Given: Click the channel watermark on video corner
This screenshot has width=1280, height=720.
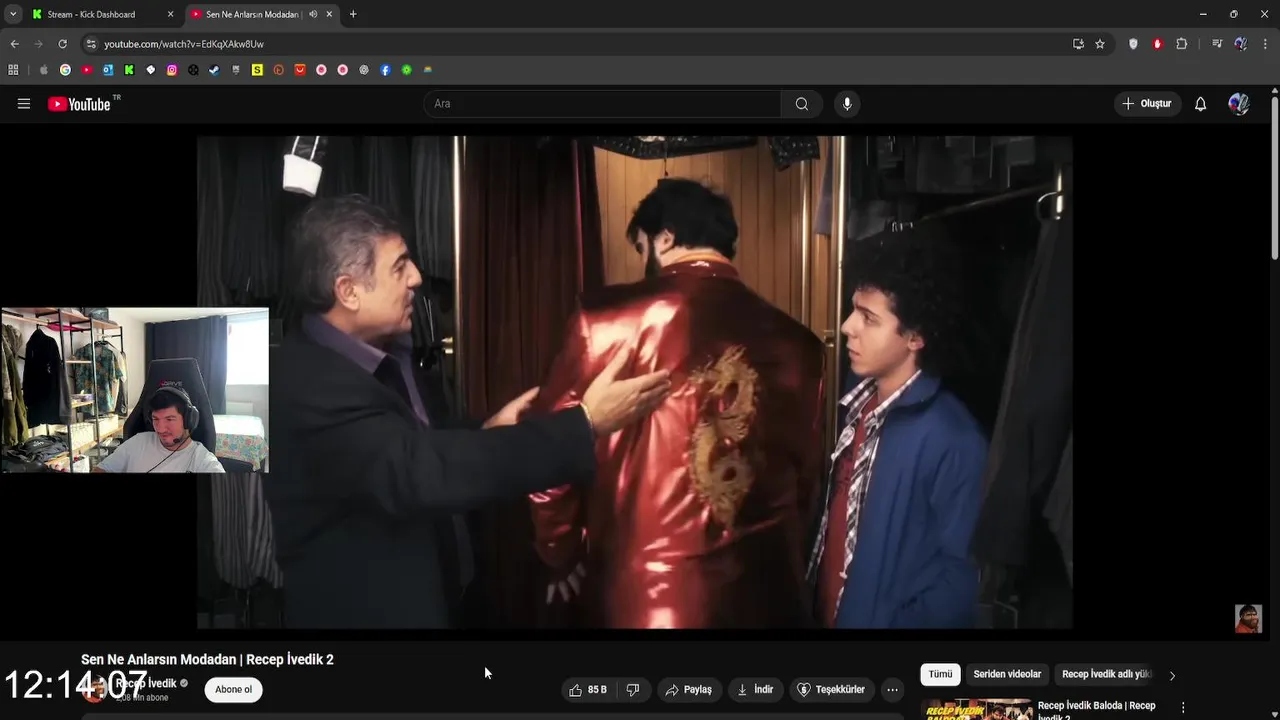Looking at the screenshot, I should click(x=1248, y=618).
